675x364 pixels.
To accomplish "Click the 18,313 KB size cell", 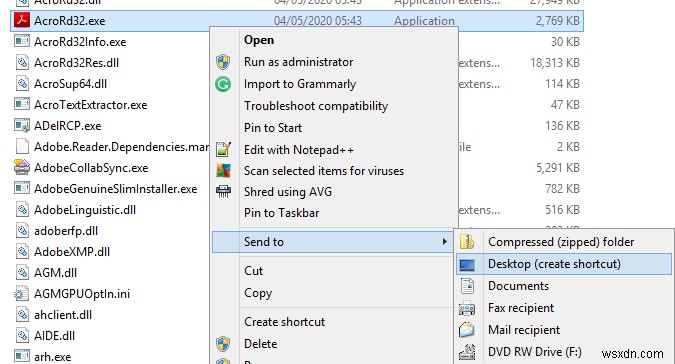I will pyautogui.click(x=555, y=63).
